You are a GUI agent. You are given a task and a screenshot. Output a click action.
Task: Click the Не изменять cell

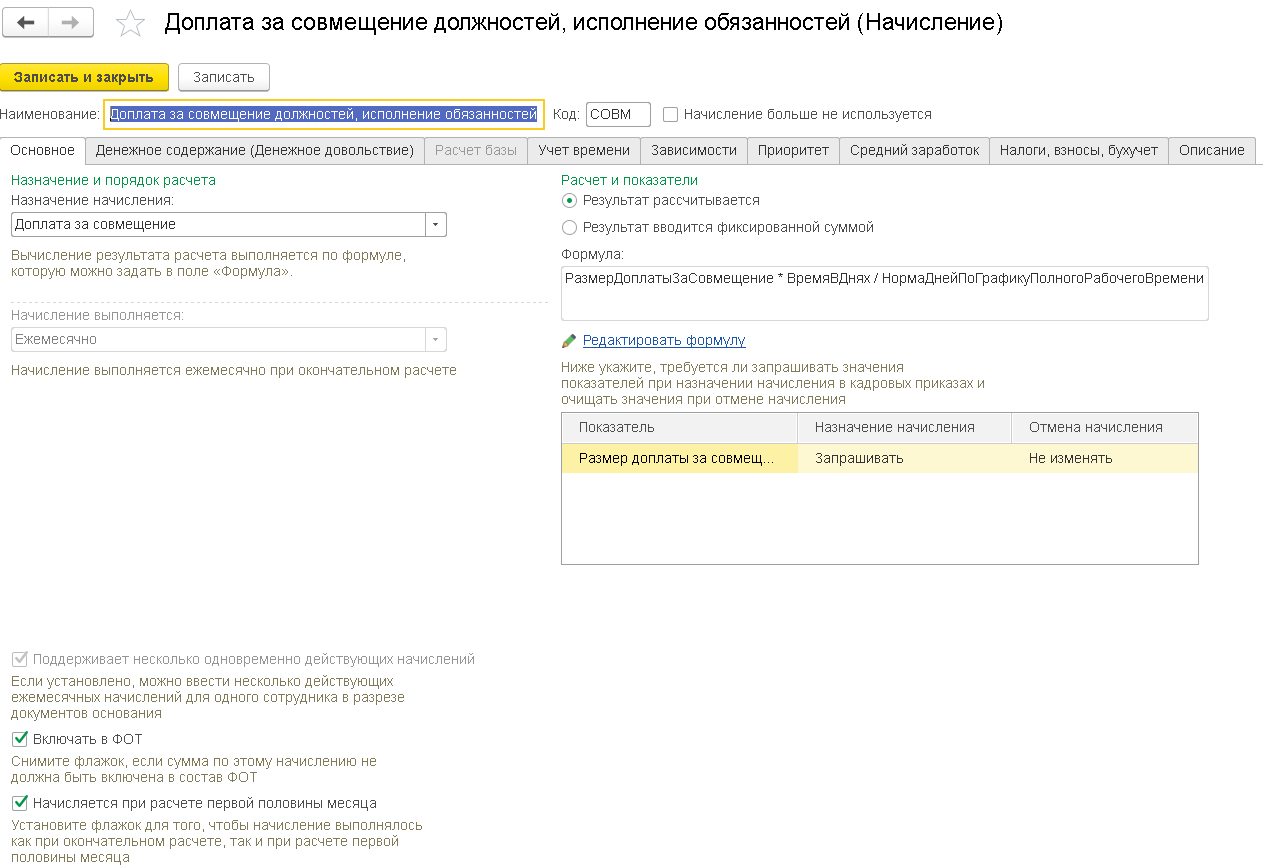point(1105,459)
